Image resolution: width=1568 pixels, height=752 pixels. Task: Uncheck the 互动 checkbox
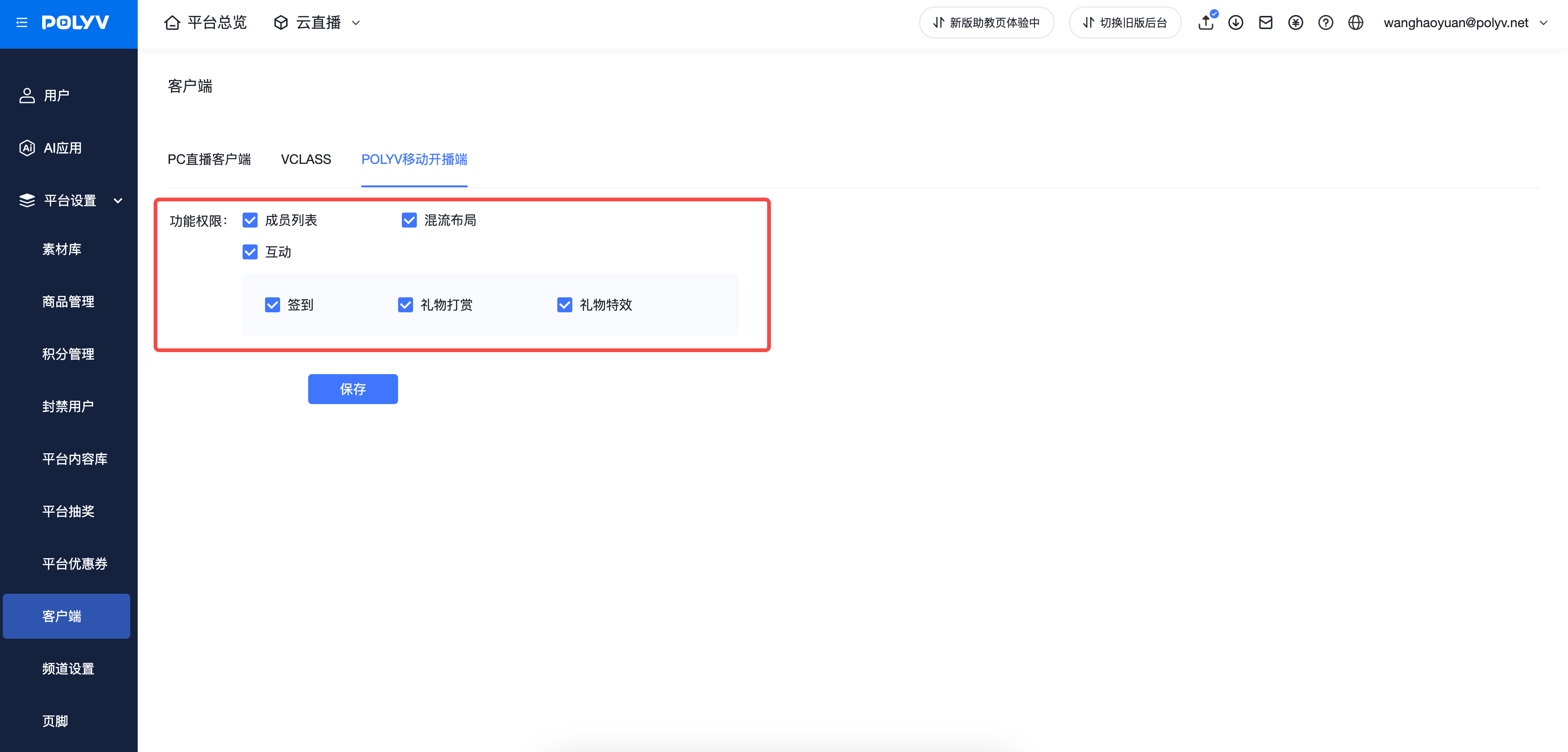250,252
